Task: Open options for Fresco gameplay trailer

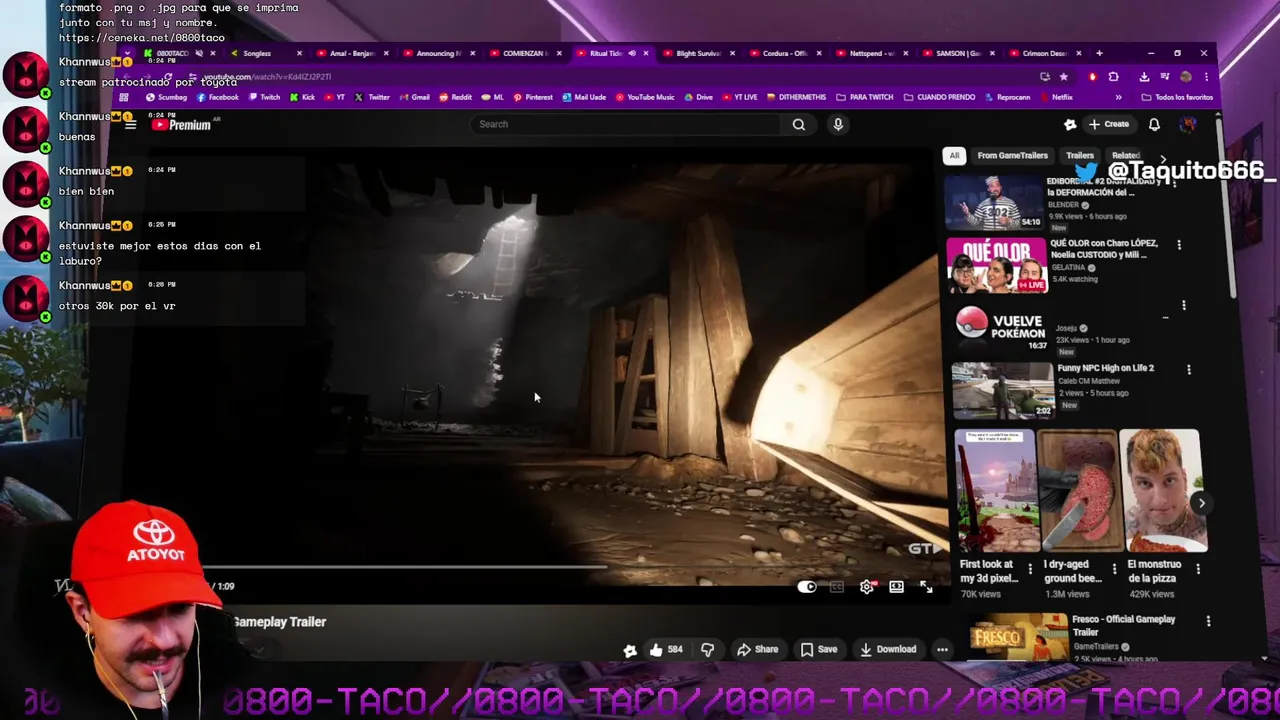Action: click(1208, 621)
